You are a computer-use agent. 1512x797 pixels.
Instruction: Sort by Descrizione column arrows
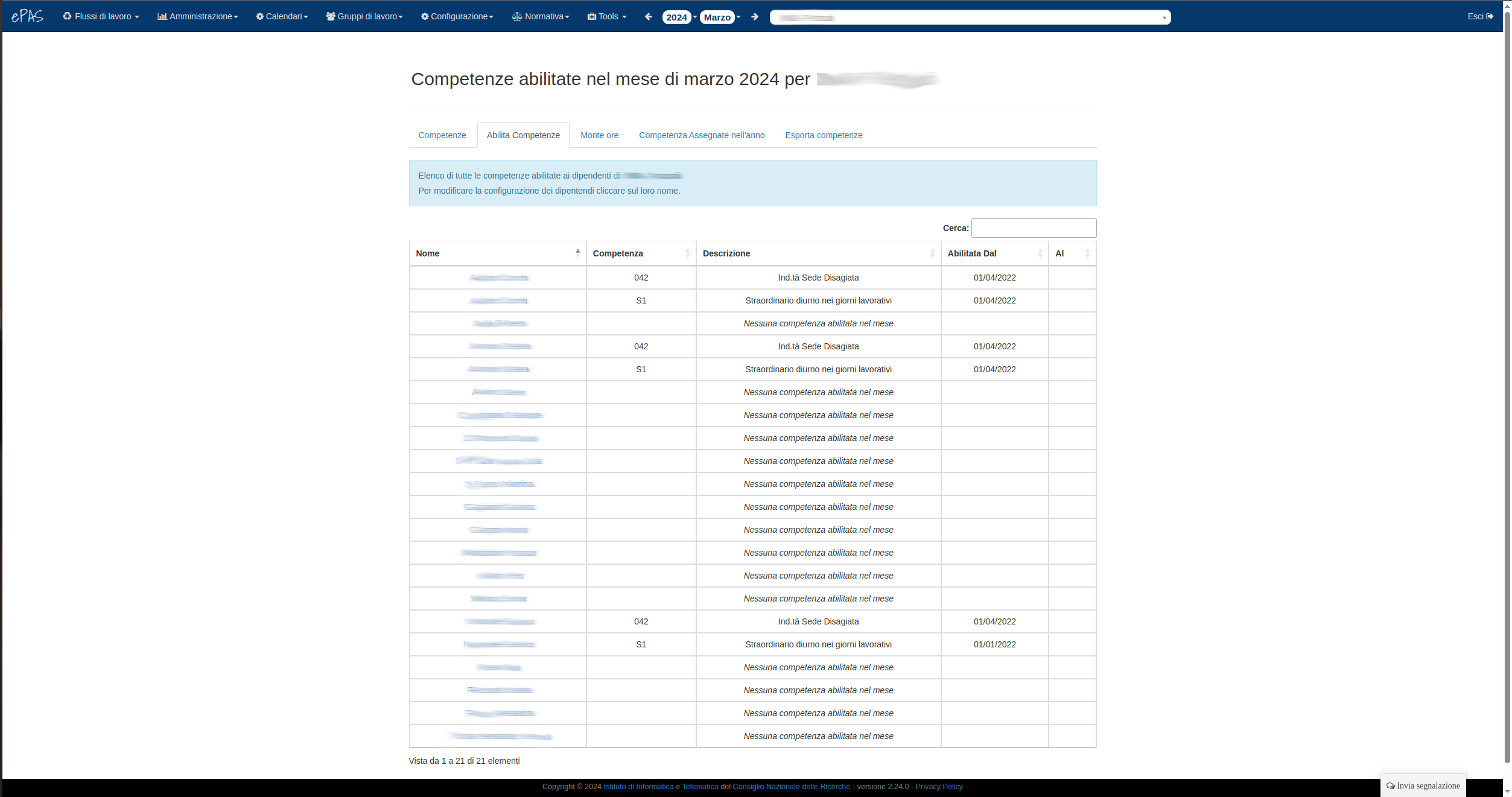pyautogui.click(x=932, y=253)
